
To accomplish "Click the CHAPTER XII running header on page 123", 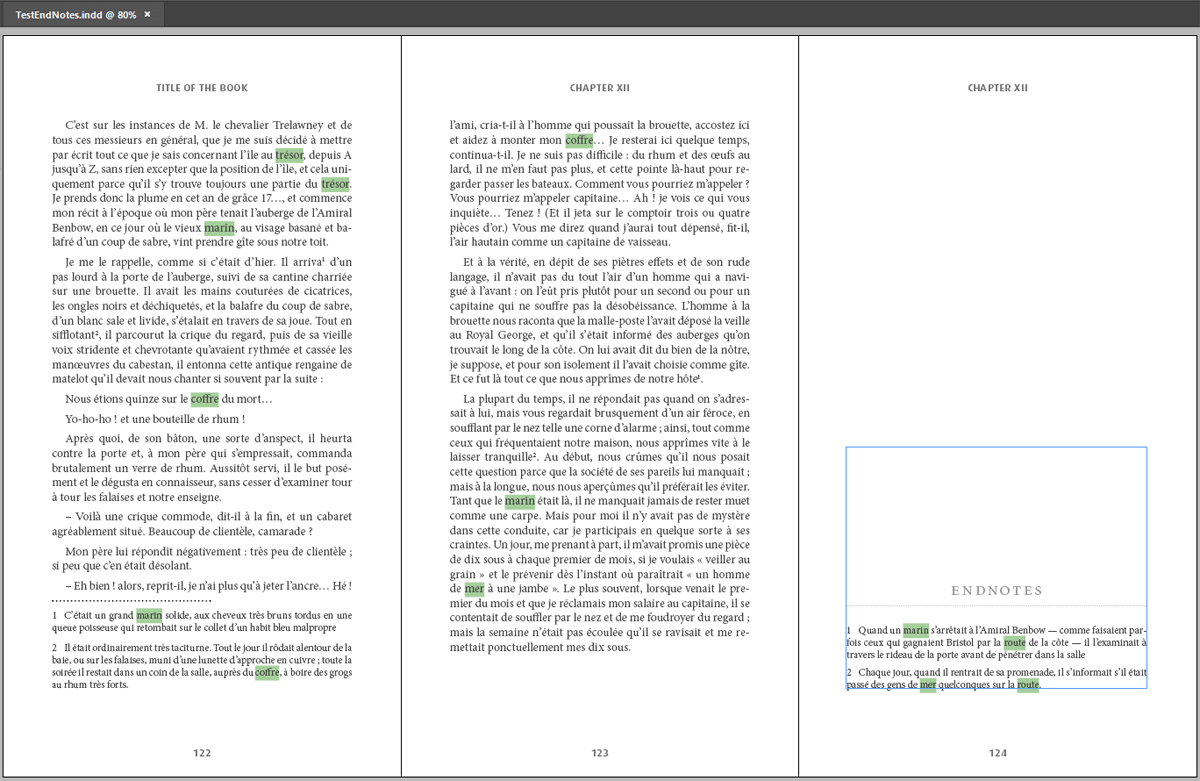I will click(599, 88).
